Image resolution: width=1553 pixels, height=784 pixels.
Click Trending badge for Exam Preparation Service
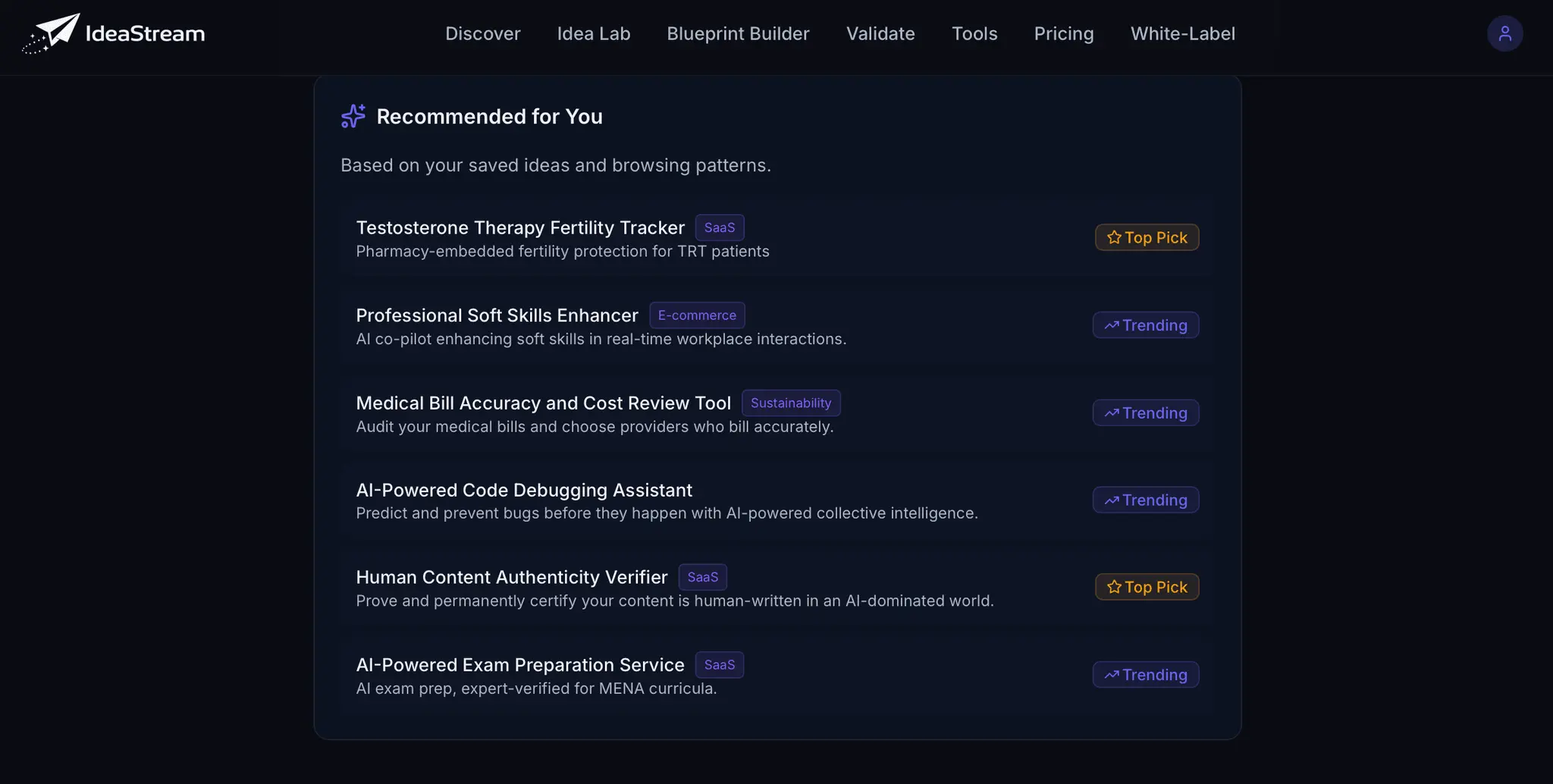pyautogui.click(x=1146, y=675)
